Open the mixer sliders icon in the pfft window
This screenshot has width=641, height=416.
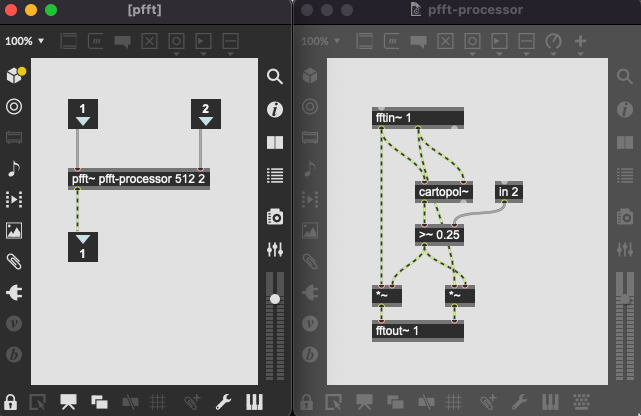(x=274, y=248)
